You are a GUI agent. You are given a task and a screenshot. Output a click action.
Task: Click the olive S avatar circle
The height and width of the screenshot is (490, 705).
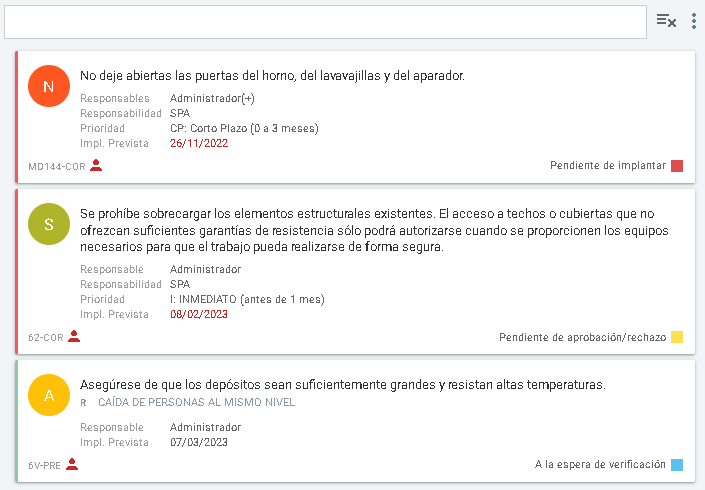coord(49,224)
